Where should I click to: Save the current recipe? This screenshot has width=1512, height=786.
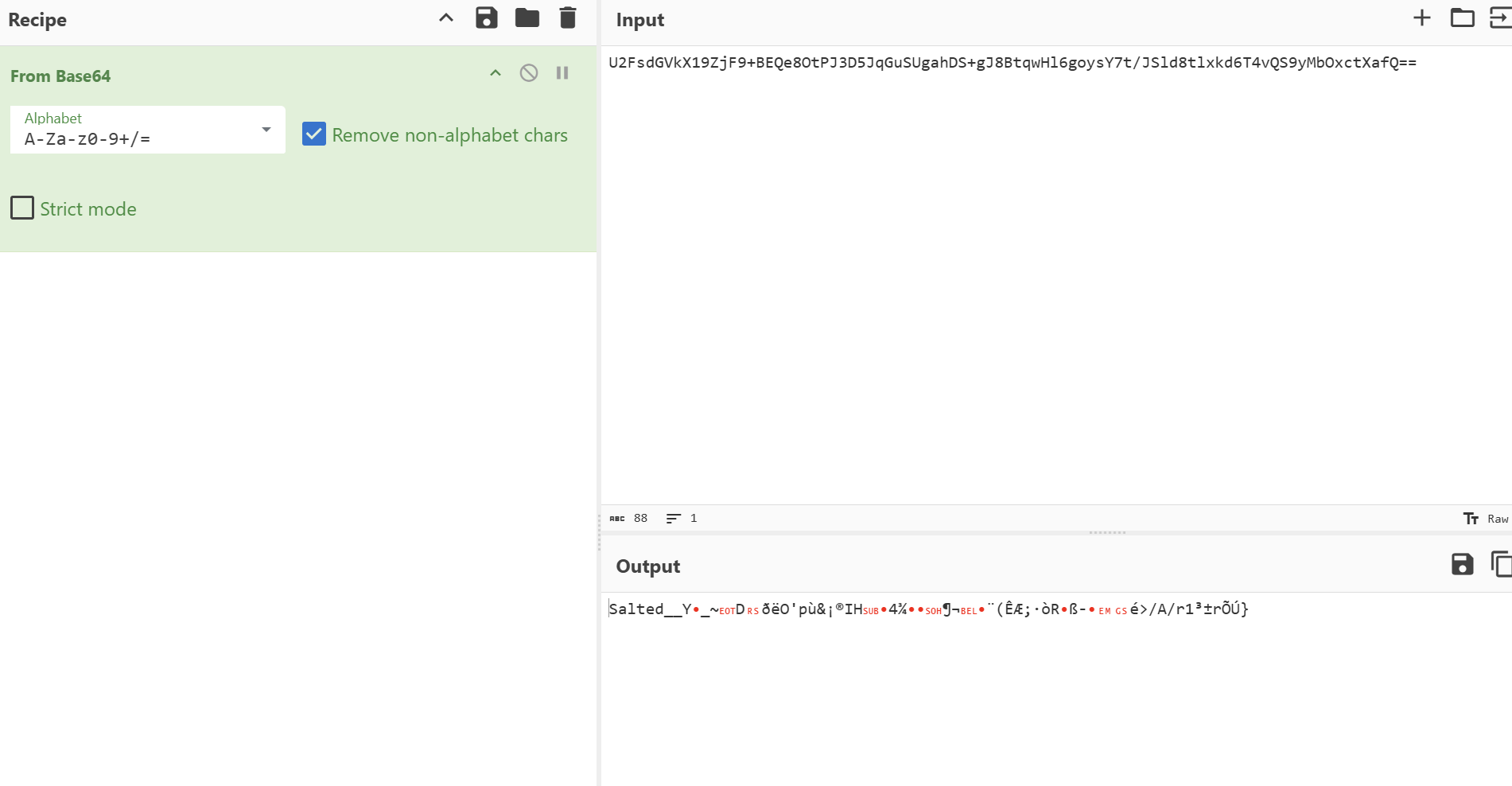(x=486, y=18)
